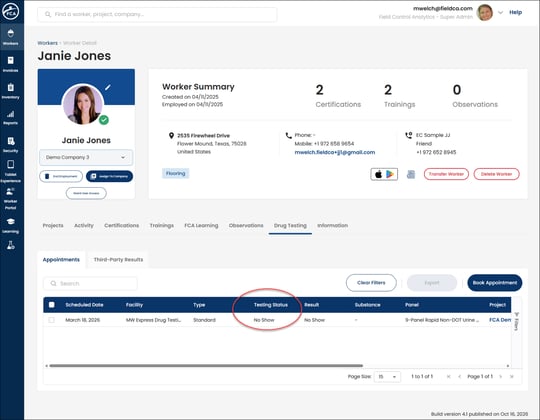Go to the previous page of results
This screenshot has height=420, width=540.
point(459,377)
